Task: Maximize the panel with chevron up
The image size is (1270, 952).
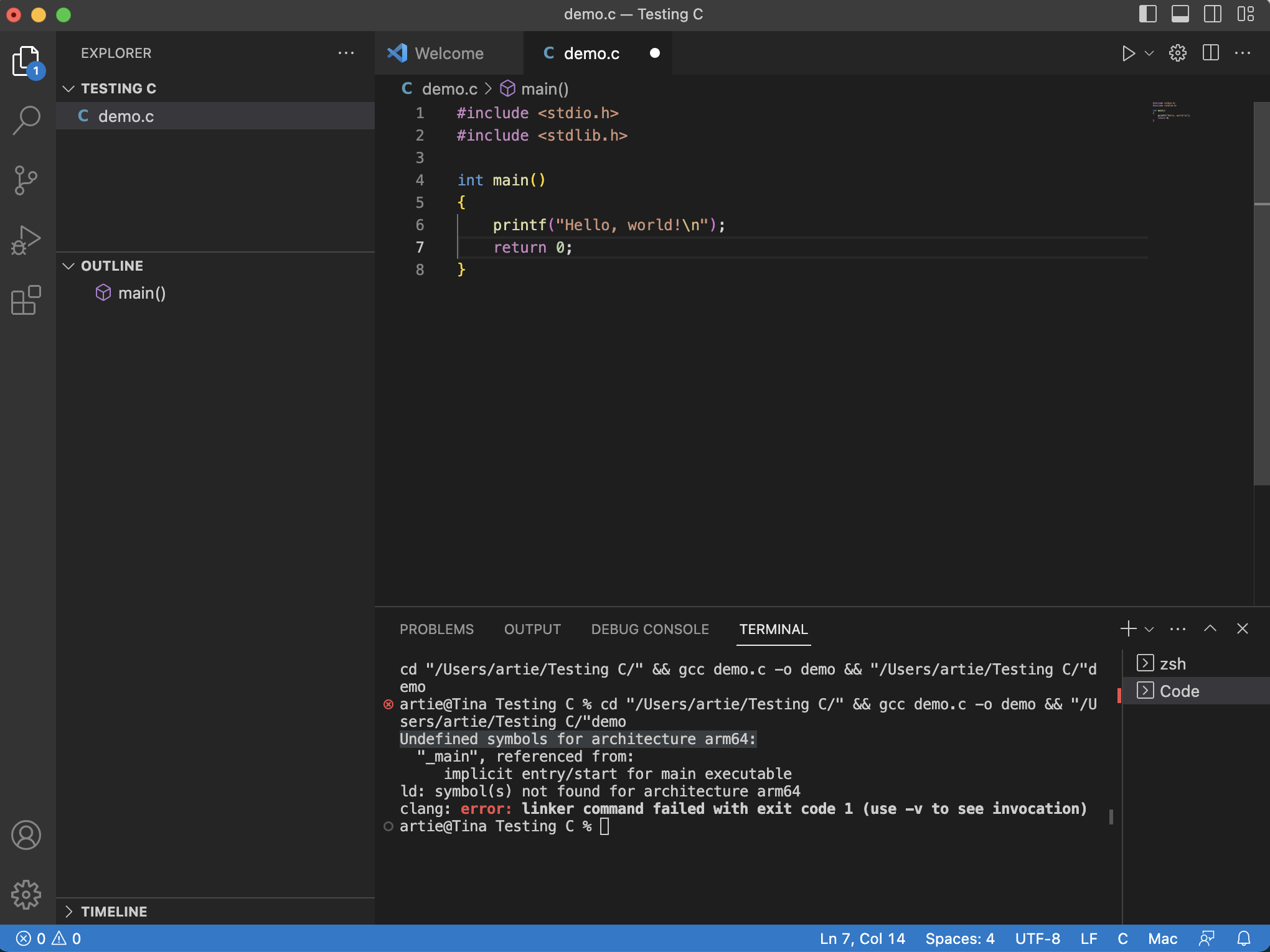Action: (x=1210, y=629)
